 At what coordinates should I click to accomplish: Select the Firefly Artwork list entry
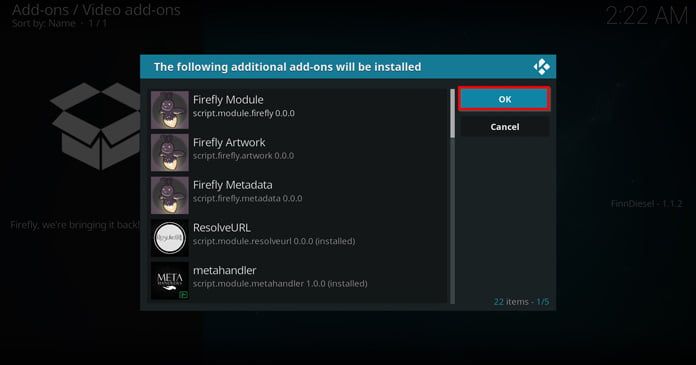[299, 153]
